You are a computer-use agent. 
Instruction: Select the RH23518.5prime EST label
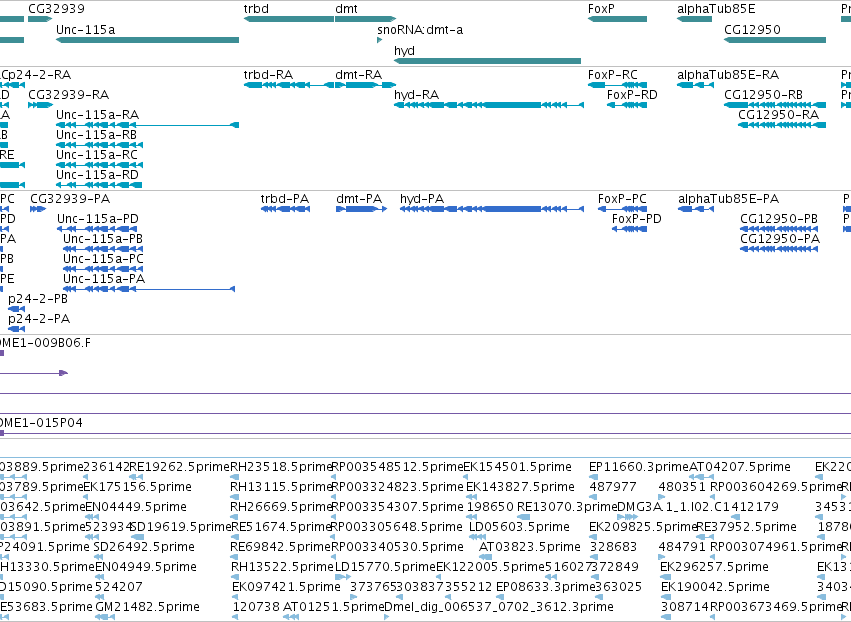281,467
